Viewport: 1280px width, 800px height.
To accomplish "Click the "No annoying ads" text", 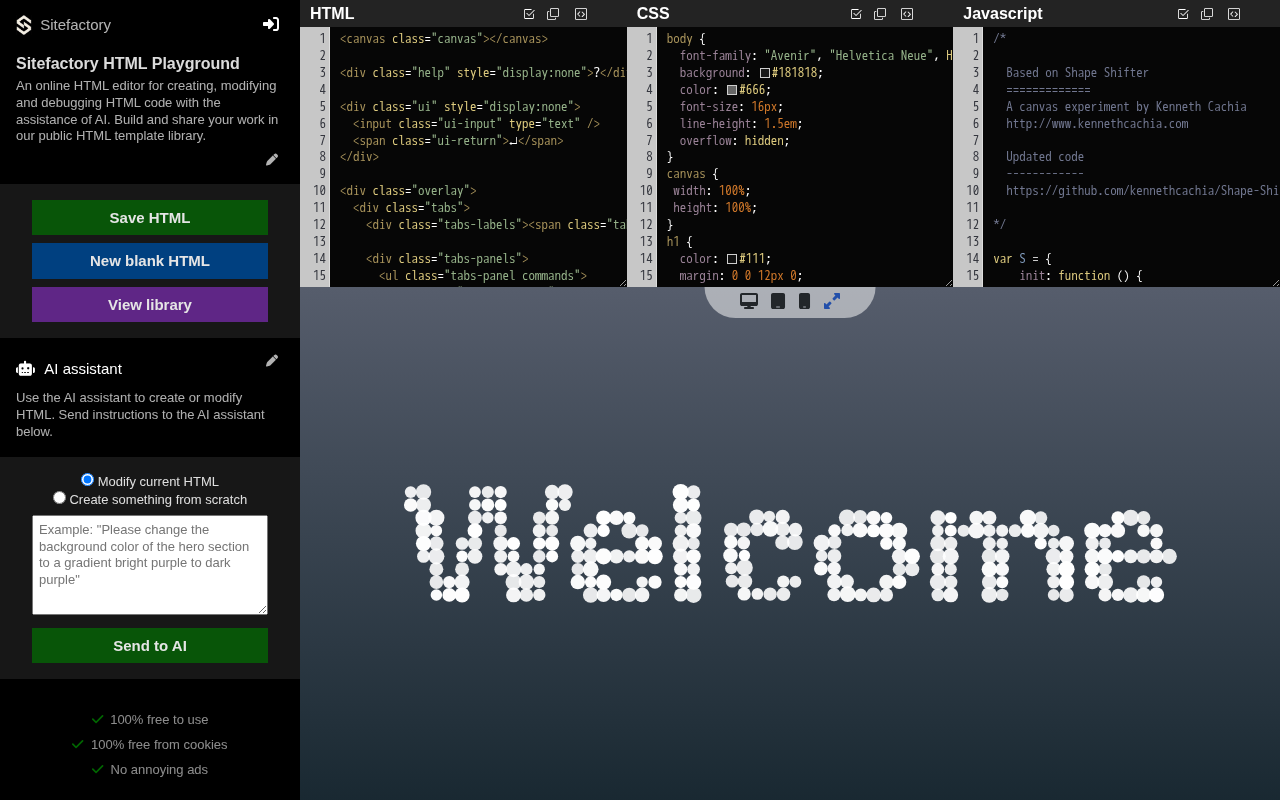I will pos(159,770).
